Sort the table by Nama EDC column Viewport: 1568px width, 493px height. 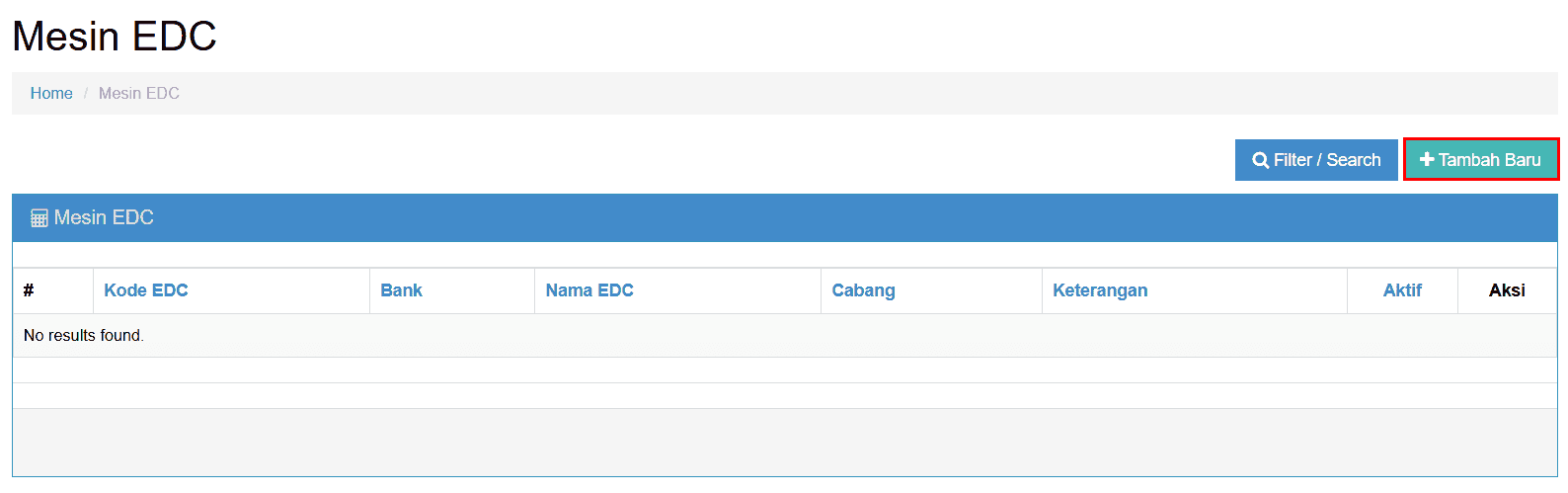point(589,290)
